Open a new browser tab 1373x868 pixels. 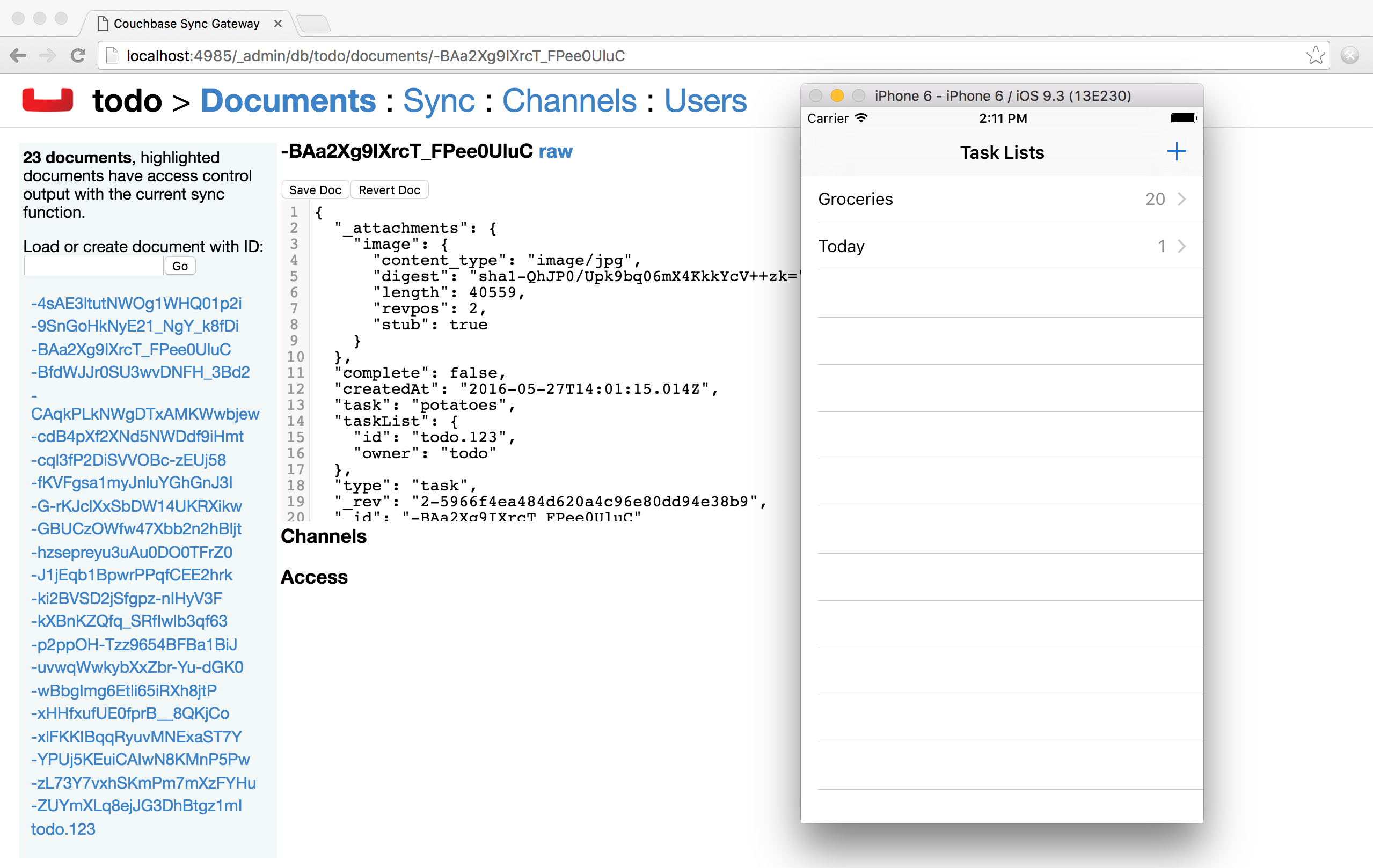[313, 24]
